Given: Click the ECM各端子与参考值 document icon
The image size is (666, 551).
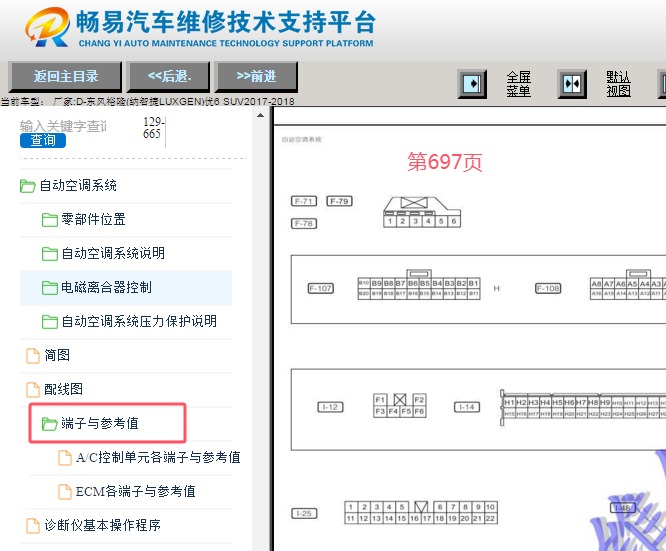Looking at the screenshot, I should click(x=65, y=492).
